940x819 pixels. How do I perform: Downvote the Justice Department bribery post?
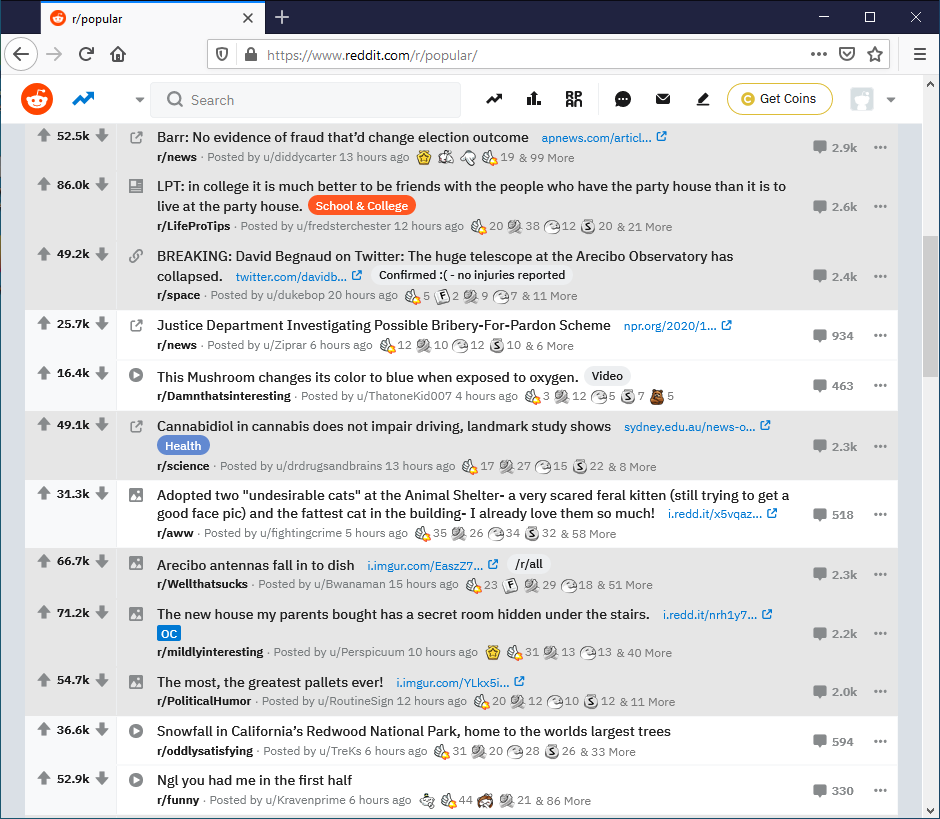[103, 324]
